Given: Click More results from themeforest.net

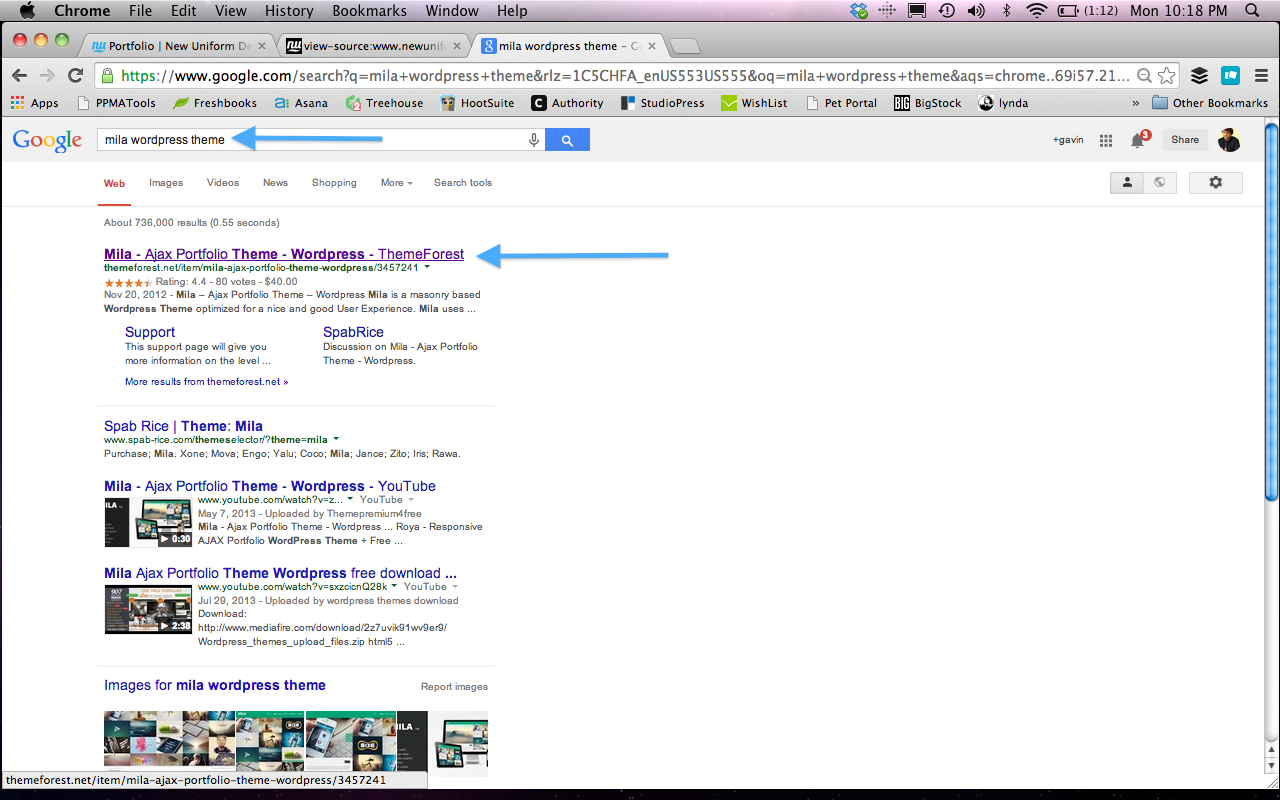Looking at the screenshot, I should click(206, 382).
